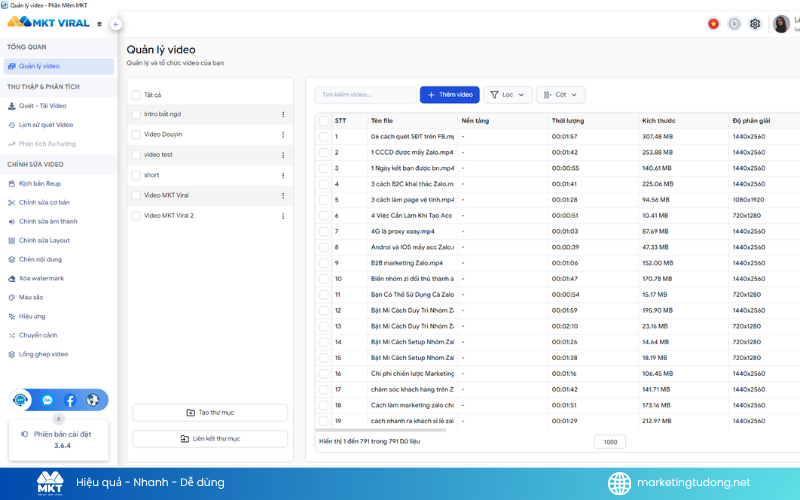Viewport: 800px width, 500px height.
Task: Click the 1080x1920 resolution cell
Action: [x=749, y=200]
